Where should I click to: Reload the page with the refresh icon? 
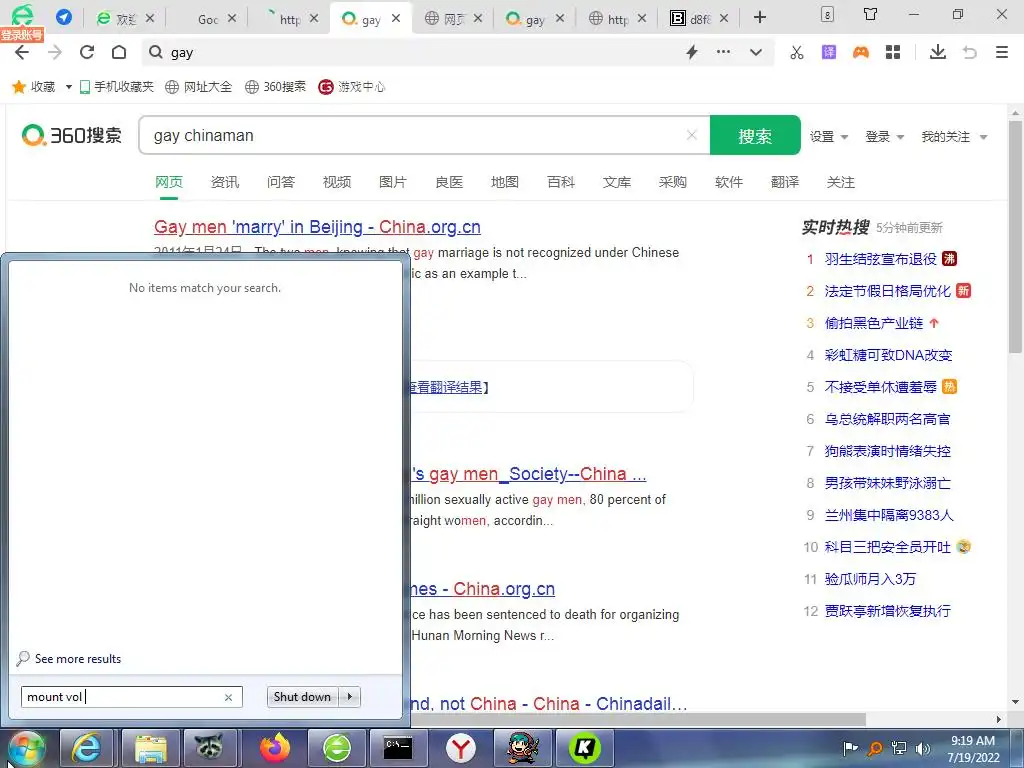click(87, 52)
